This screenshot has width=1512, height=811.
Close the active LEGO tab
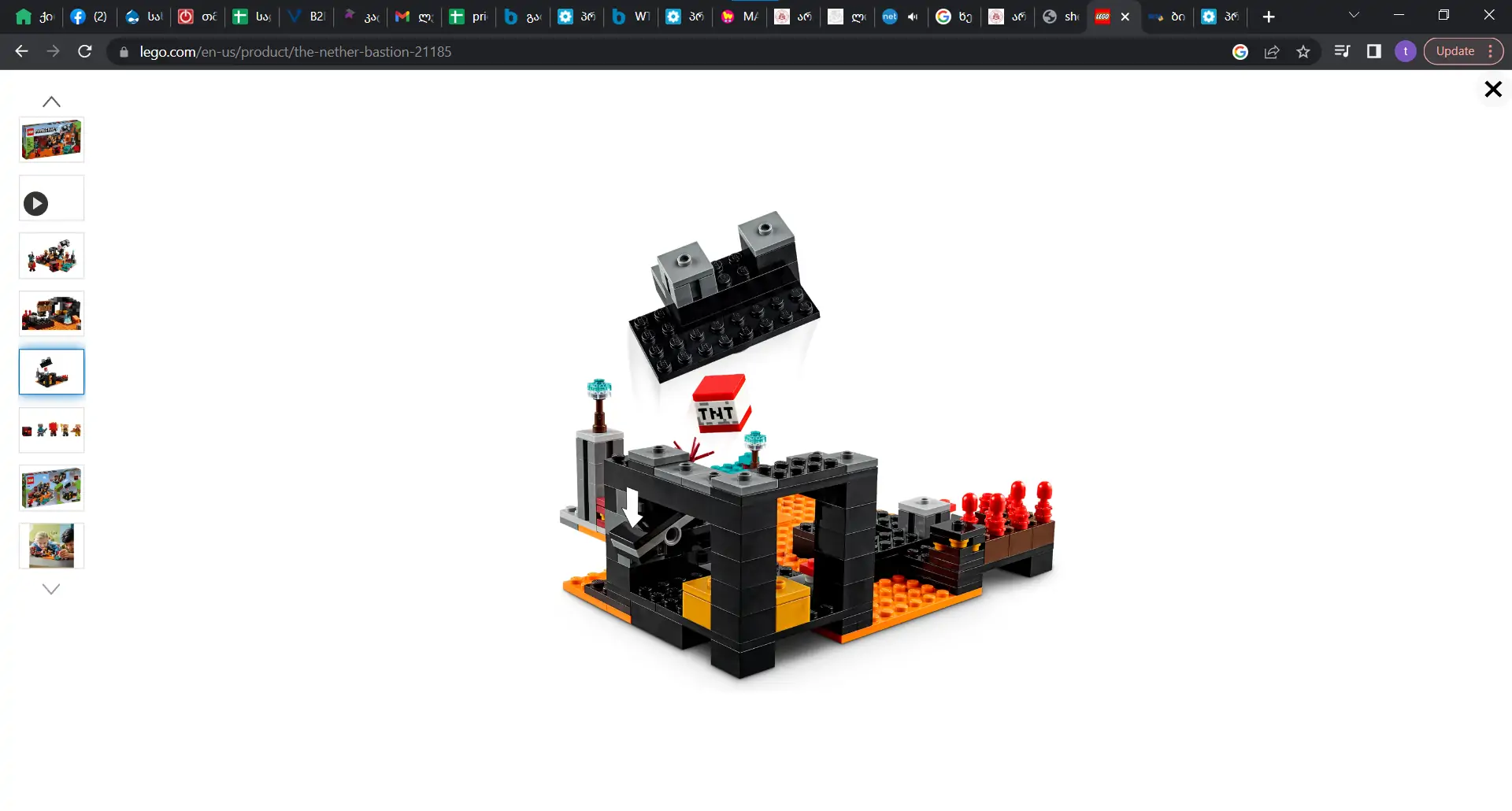click(x=1125, y=17)
